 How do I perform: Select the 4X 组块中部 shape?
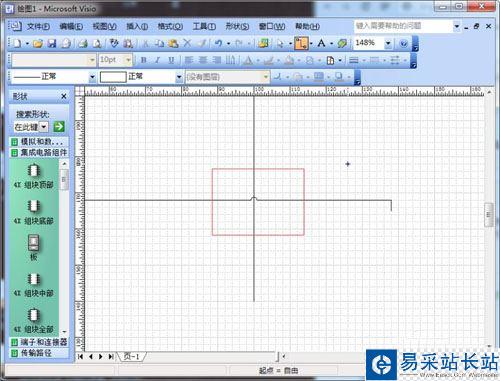tap(33, 285)
